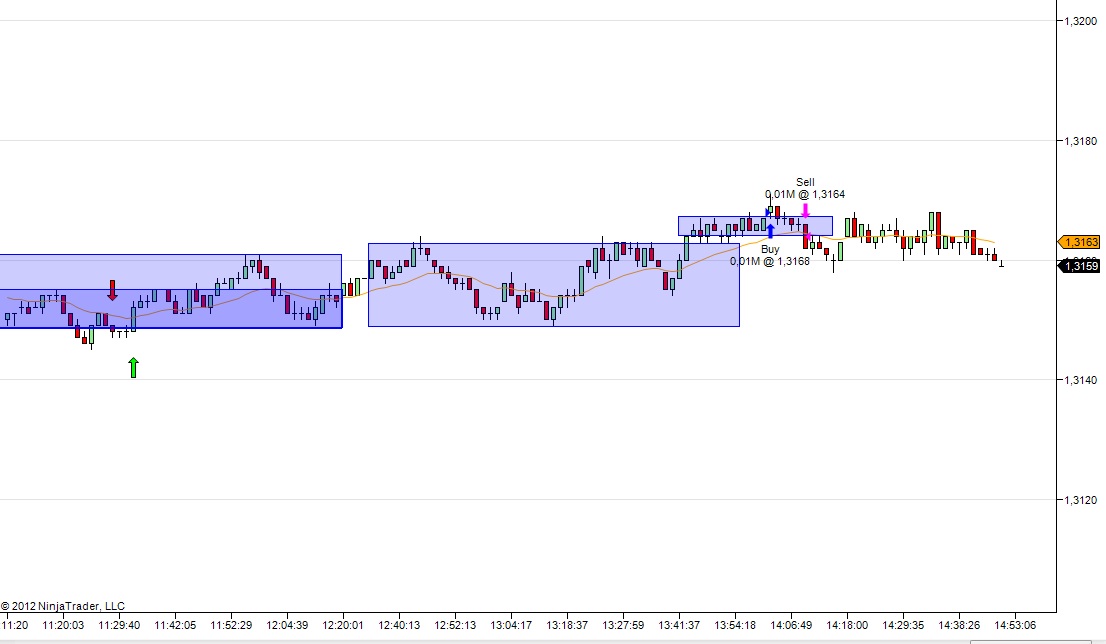Click the 12:20:01 time axis label

[x=343, y=625]
